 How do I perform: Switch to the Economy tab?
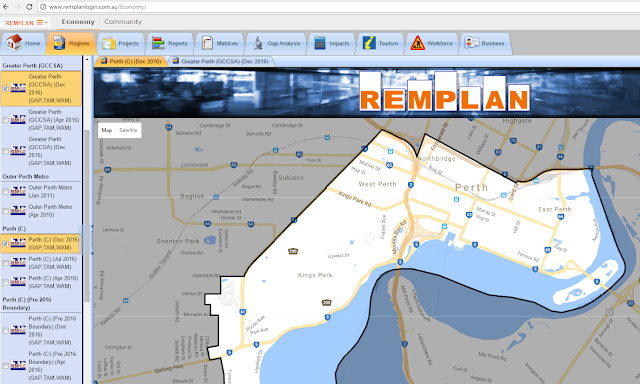coord(78,22)
